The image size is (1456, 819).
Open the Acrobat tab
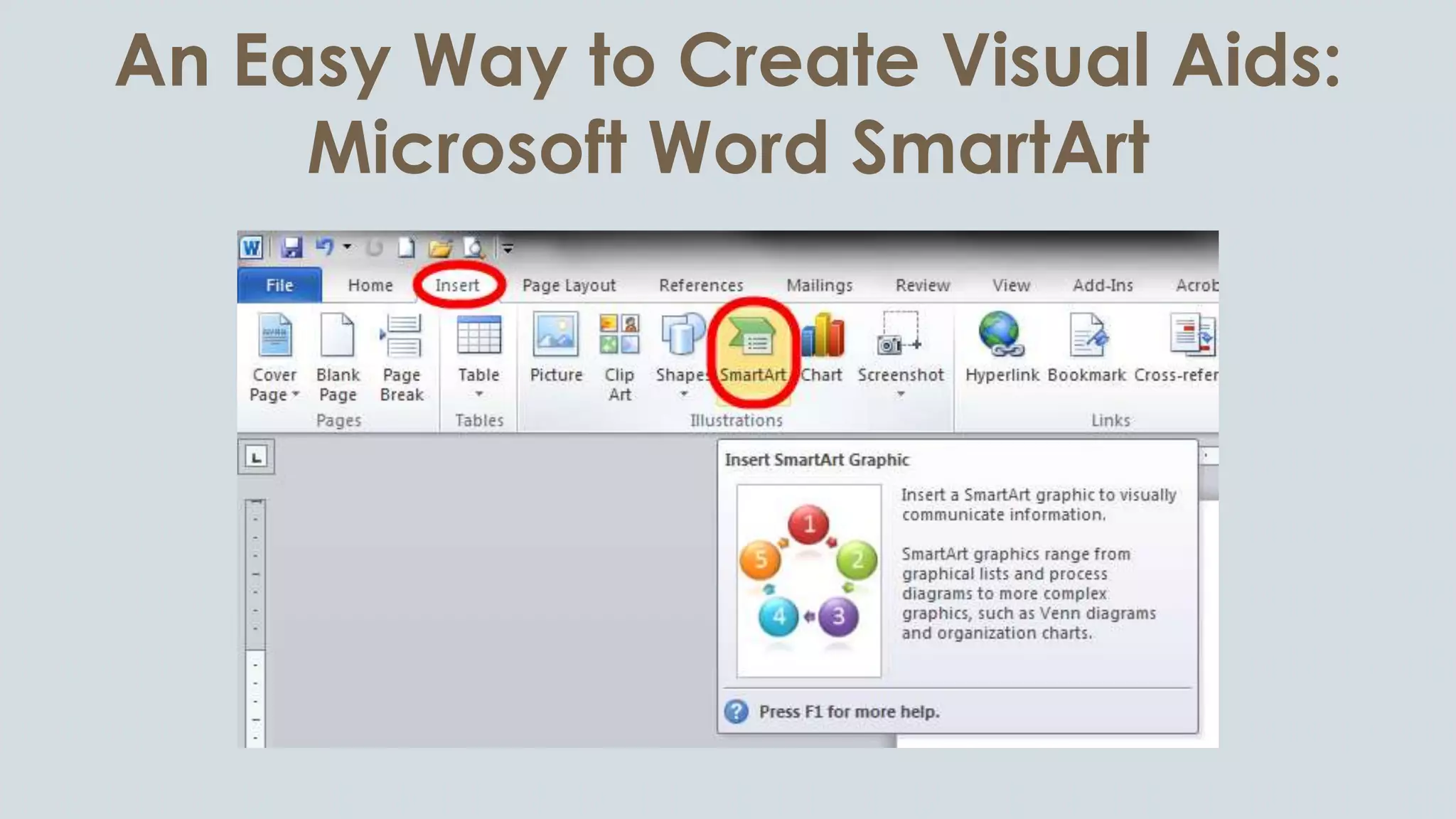[1196, 285]
